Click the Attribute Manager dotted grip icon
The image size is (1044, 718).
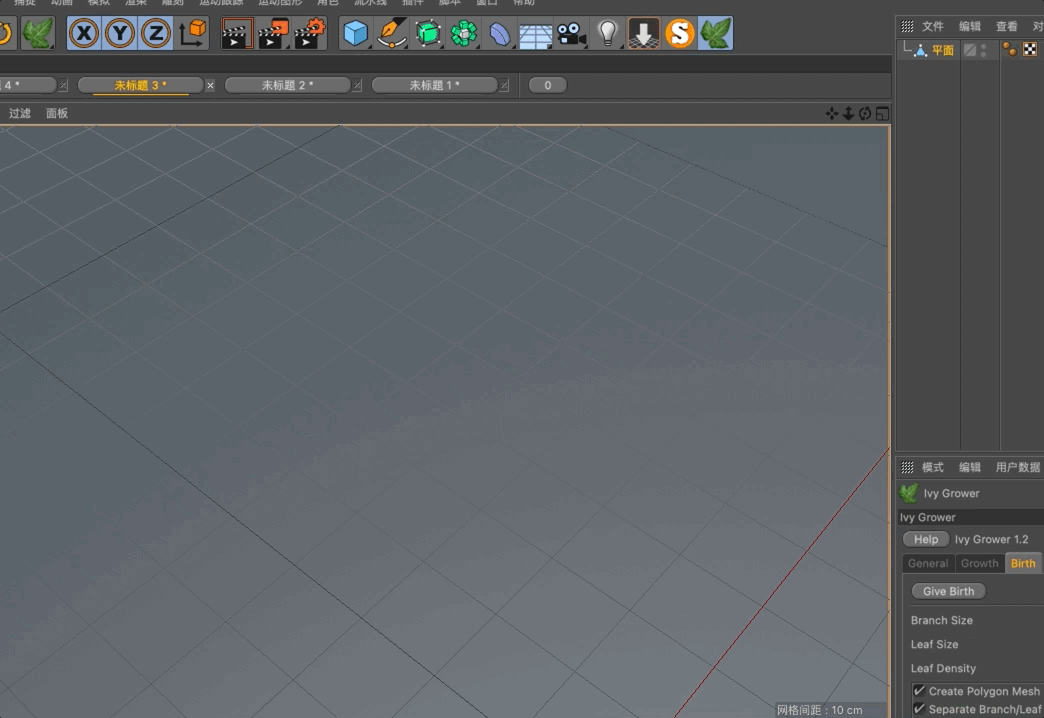(x=907, y=468)
